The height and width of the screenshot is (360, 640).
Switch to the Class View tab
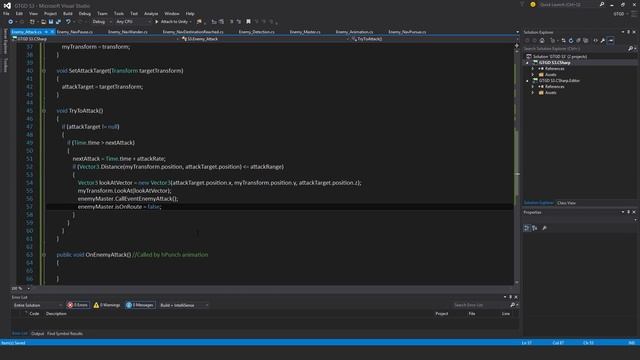[x=567, y=203]
